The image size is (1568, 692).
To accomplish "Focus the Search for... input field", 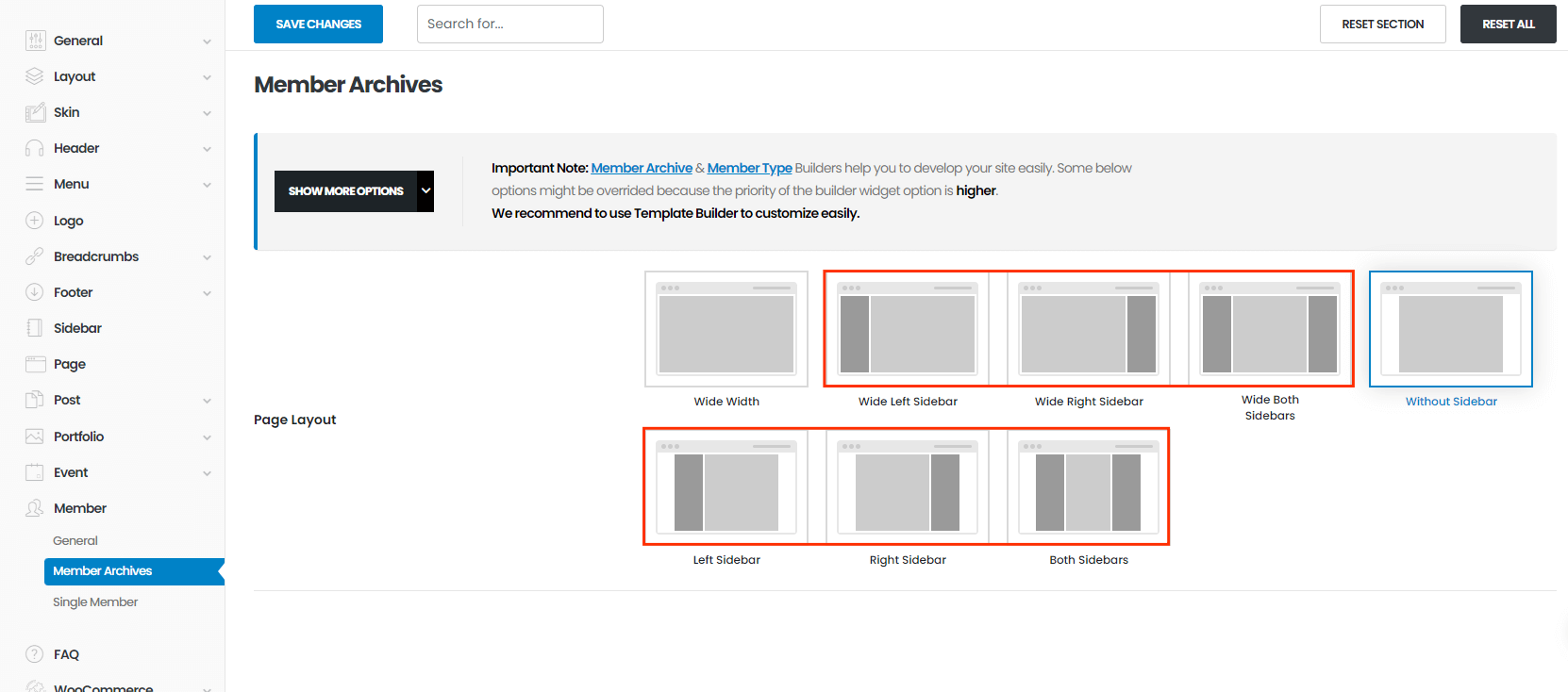I will (509, 24).
